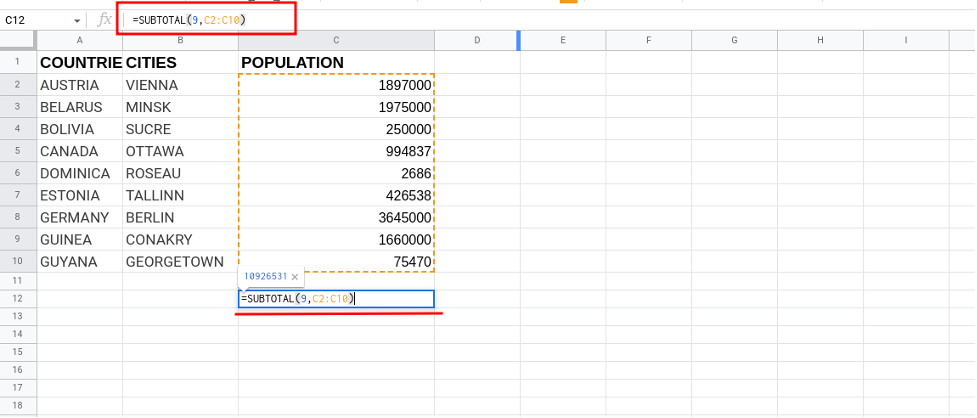
Task: Click the GUINEA cell
Action: (80, 240)
